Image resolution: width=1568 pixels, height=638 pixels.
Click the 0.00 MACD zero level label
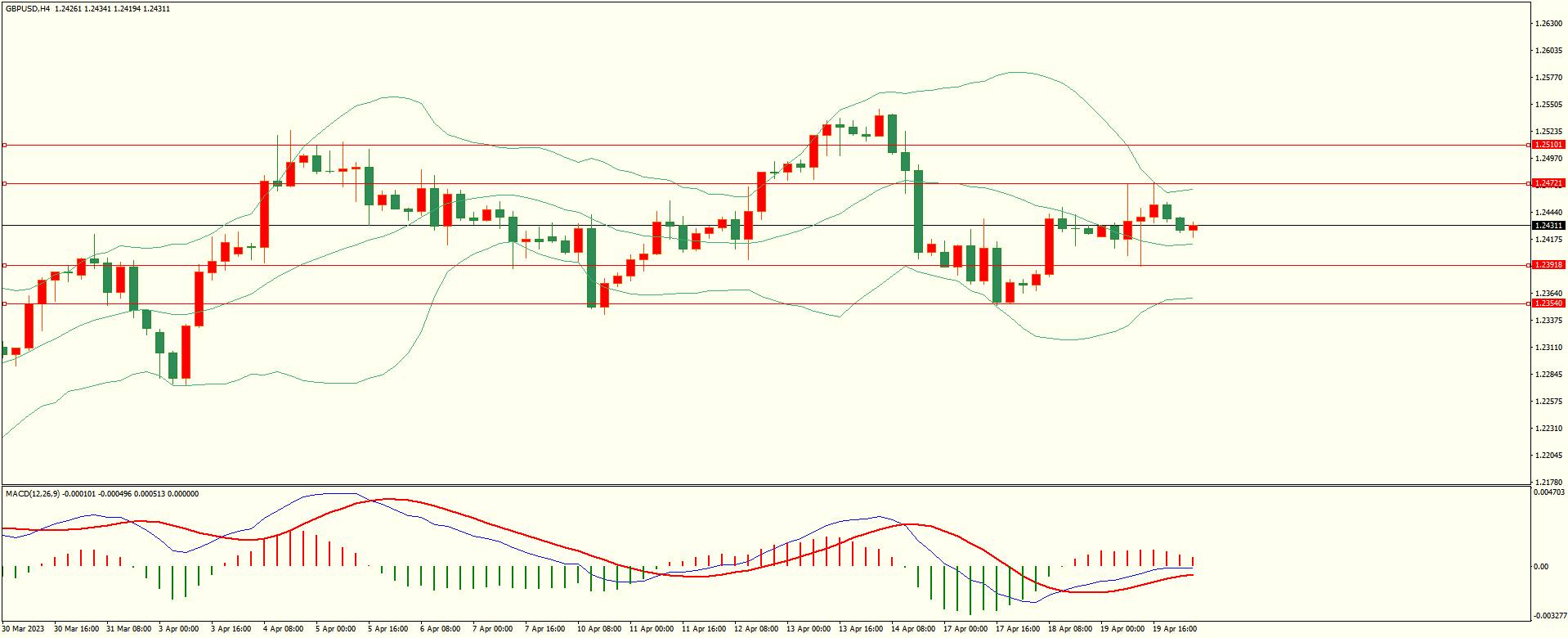pyautogui.click(x=1541, y=567)
